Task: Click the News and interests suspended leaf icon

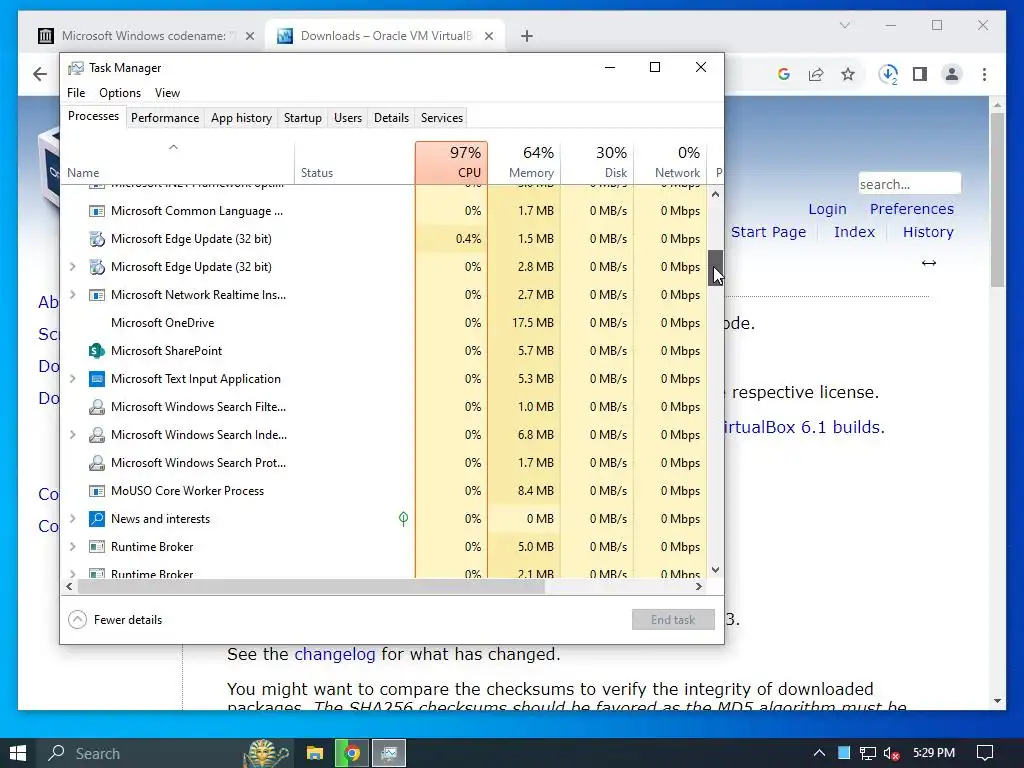Action: tap(404, 519)
